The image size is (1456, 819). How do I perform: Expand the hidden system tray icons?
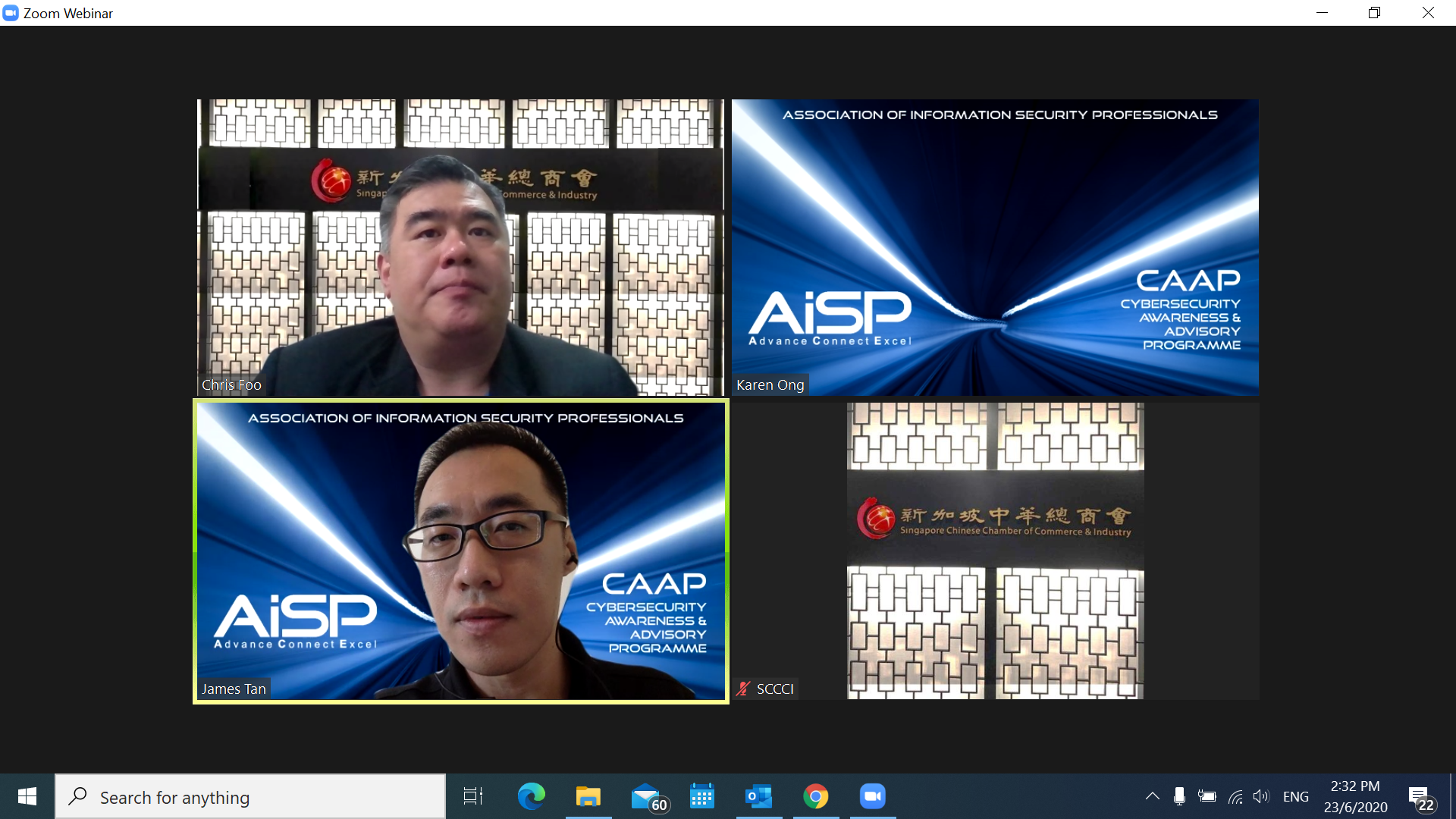click(x=1153, y=796)
